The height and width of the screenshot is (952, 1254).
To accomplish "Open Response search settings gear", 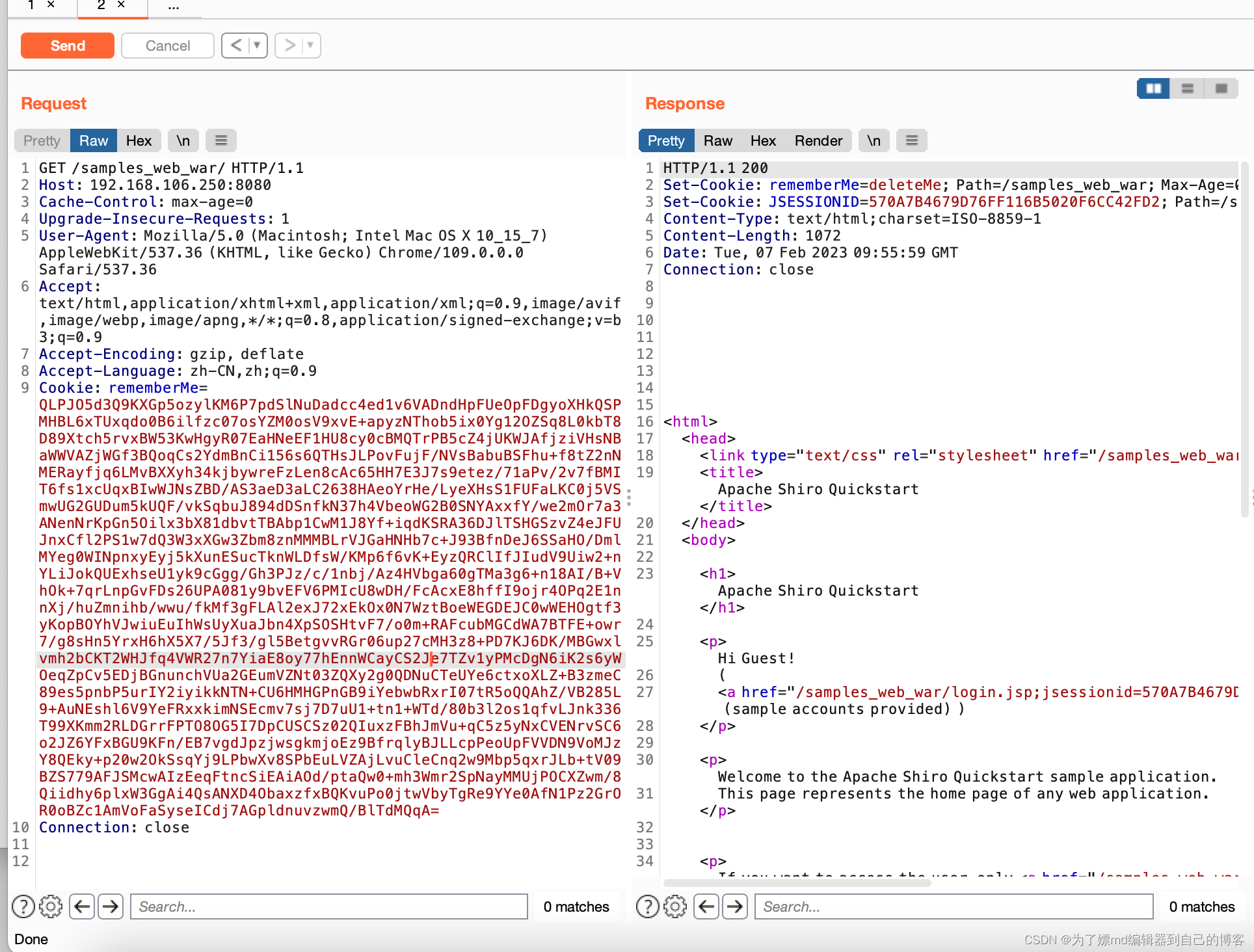I will (675, 906).
